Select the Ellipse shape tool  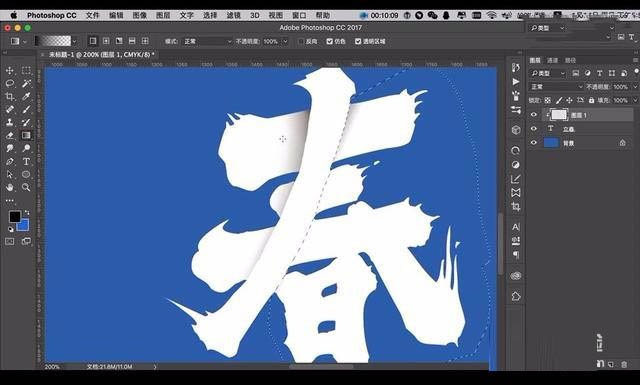[x=26, y=174]
